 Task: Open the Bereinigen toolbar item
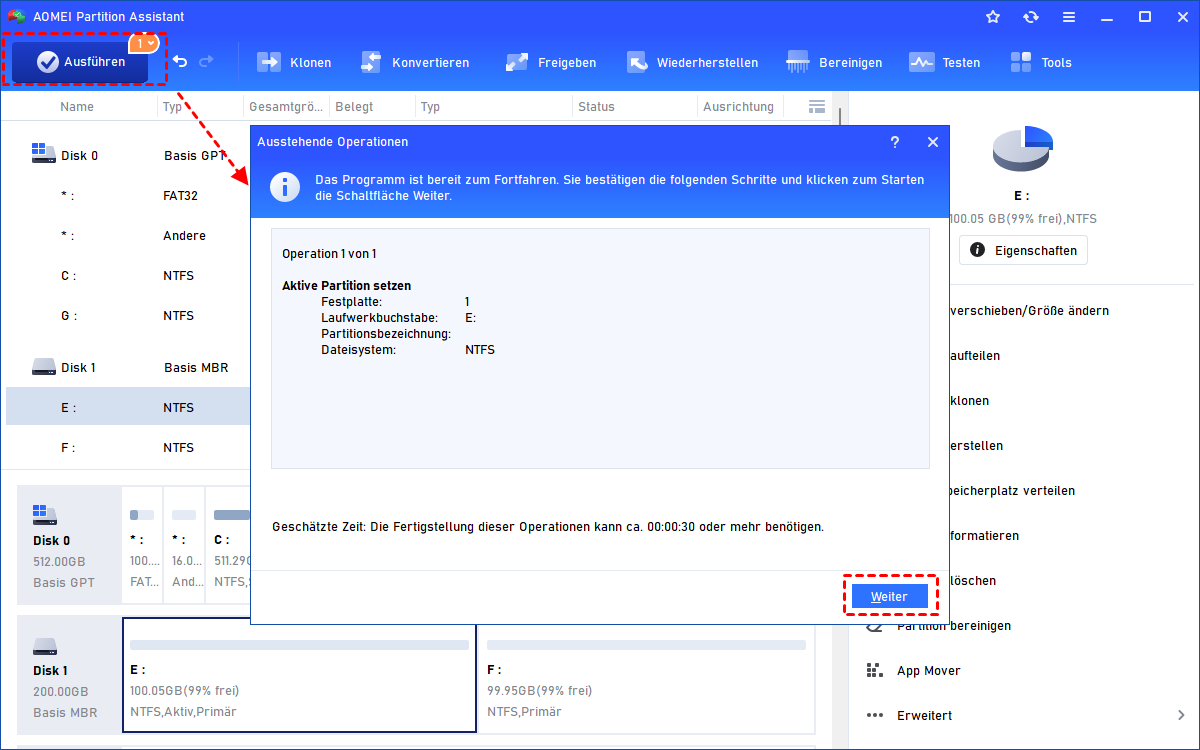(835, 62)
